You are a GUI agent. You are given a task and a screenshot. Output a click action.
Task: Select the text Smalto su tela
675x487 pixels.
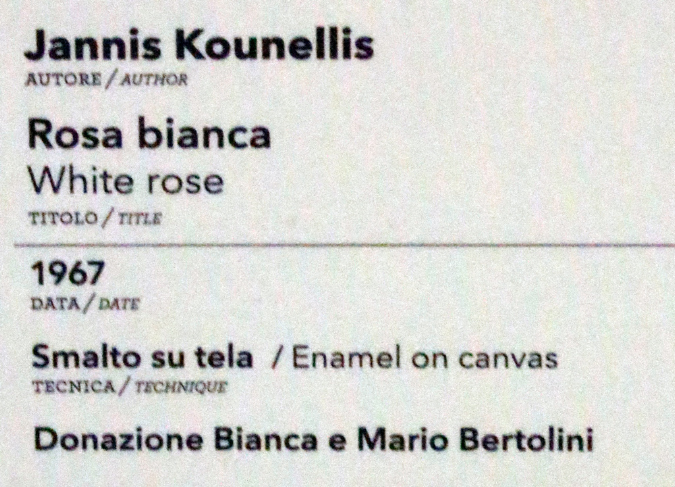coord(142,357)
